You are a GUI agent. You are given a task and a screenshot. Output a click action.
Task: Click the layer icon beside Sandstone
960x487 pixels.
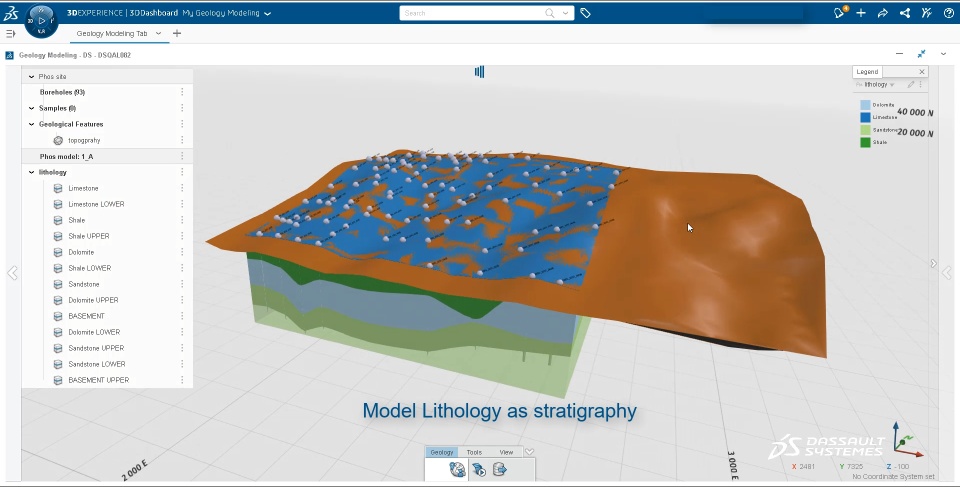point(58,284)
